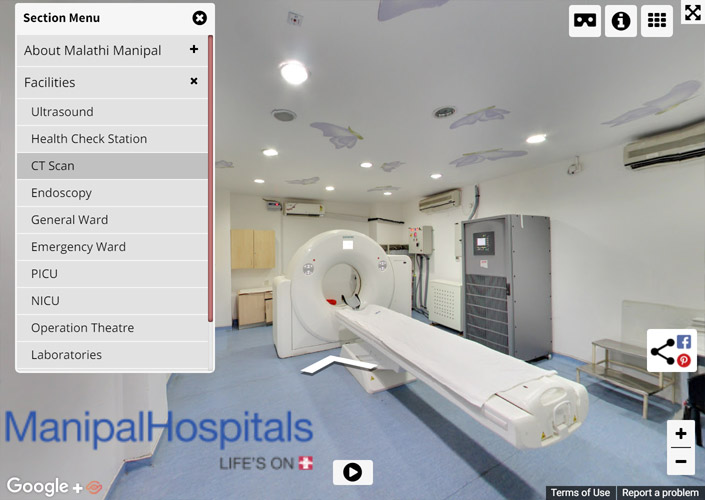Viewport: 705px width, 500px height.
Task: Open Laboratories section
Action: (112, 355)
